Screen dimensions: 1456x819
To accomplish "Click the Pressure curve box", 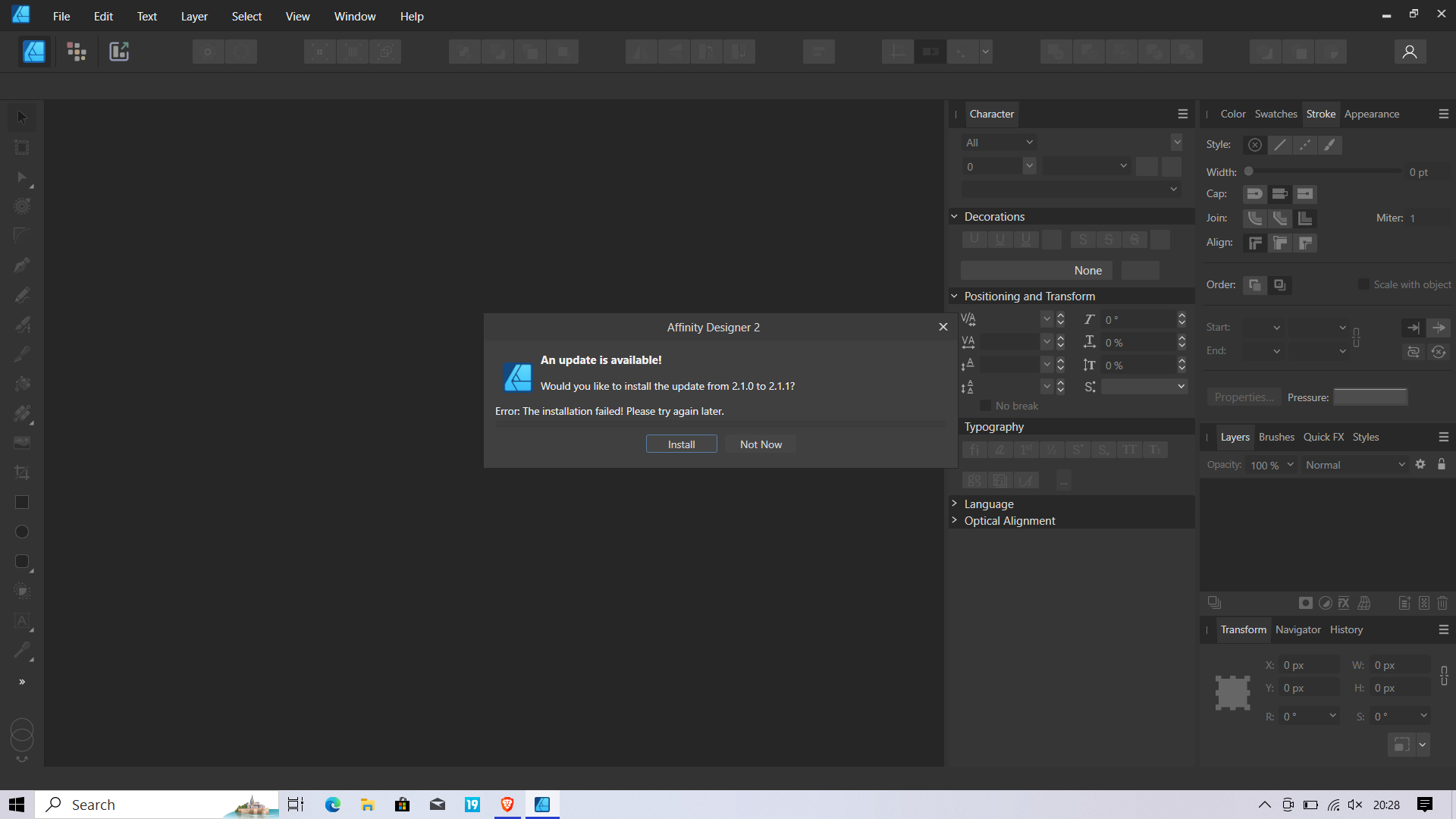I will [x=1370, y=397].
